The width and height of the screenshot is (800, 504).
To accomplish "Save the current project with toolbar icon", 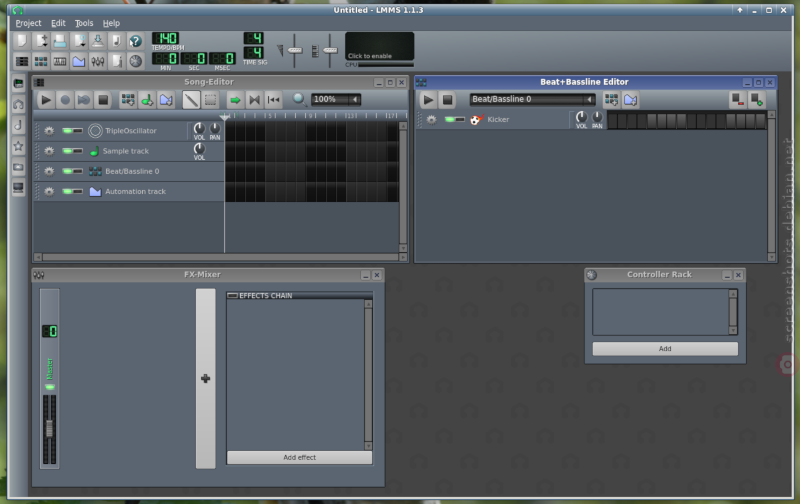I will coord(97,41).
